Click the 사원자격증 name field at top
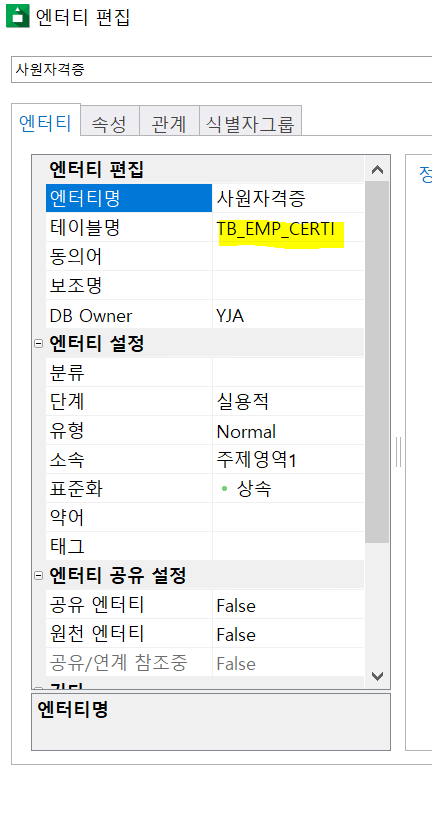Viewport: 432px width, 823px height. tap(222, 69)
